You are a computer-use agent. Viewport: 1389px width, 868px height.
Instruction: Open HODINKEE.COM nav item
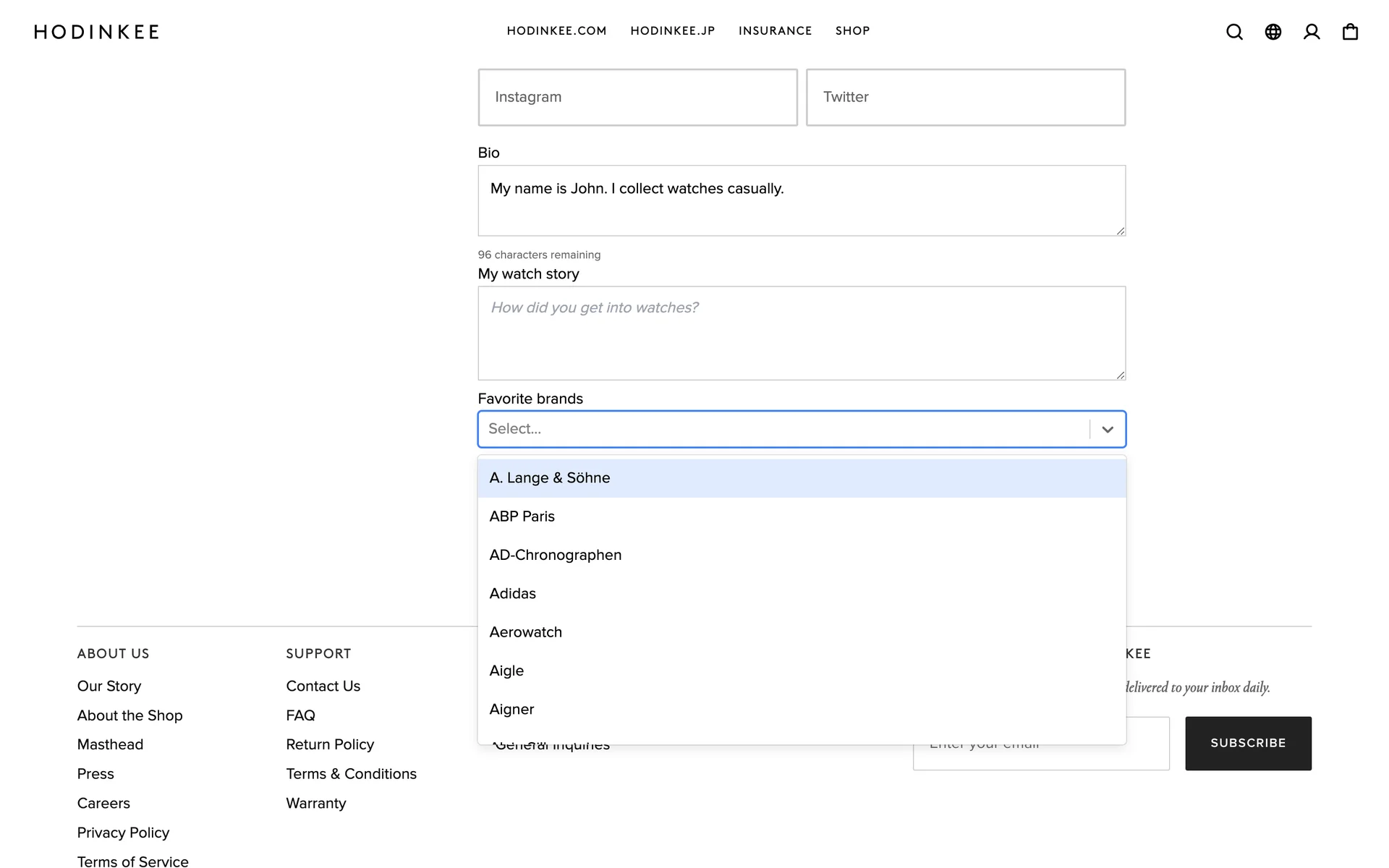(x=556, y=31)
